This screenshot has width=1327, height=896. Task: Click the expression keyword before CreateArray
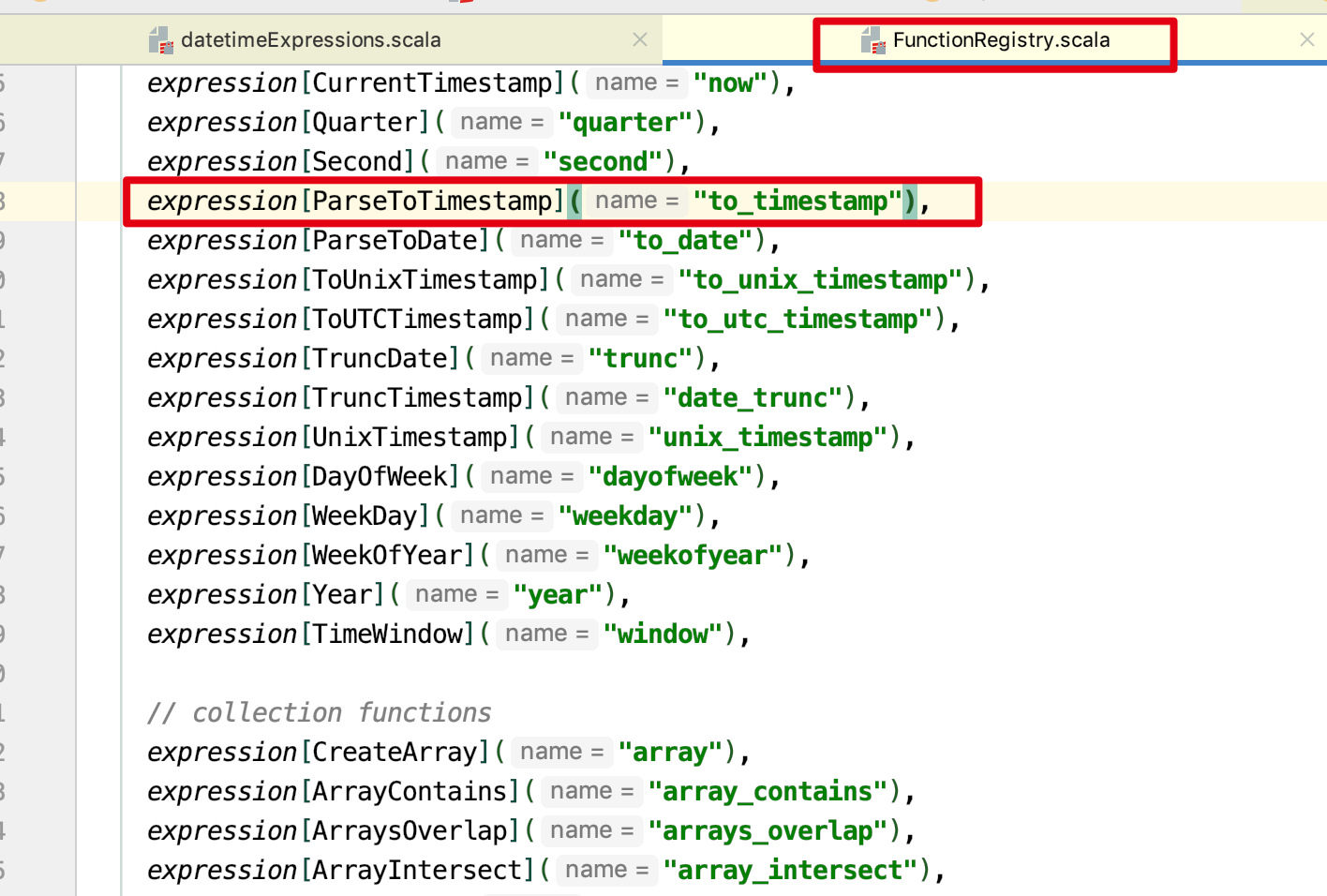coord(221,752)
